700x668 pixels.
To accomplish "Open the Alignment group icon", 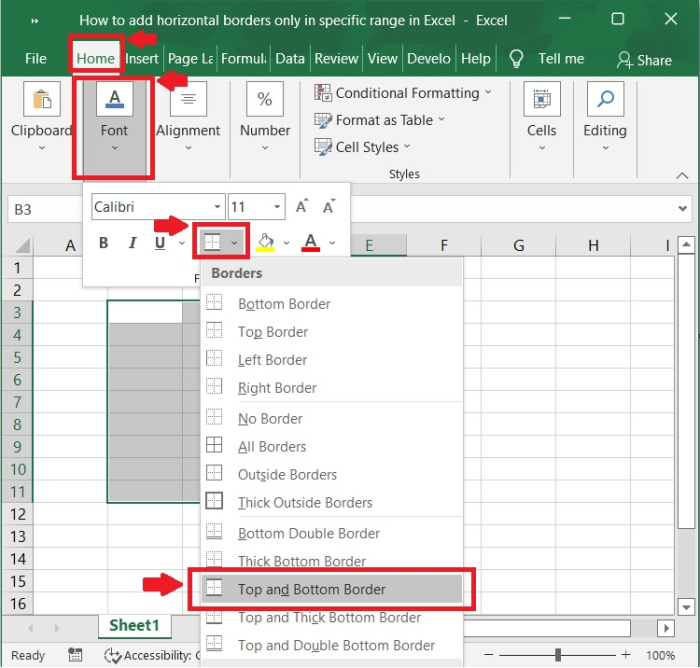I will click(188, 99).
